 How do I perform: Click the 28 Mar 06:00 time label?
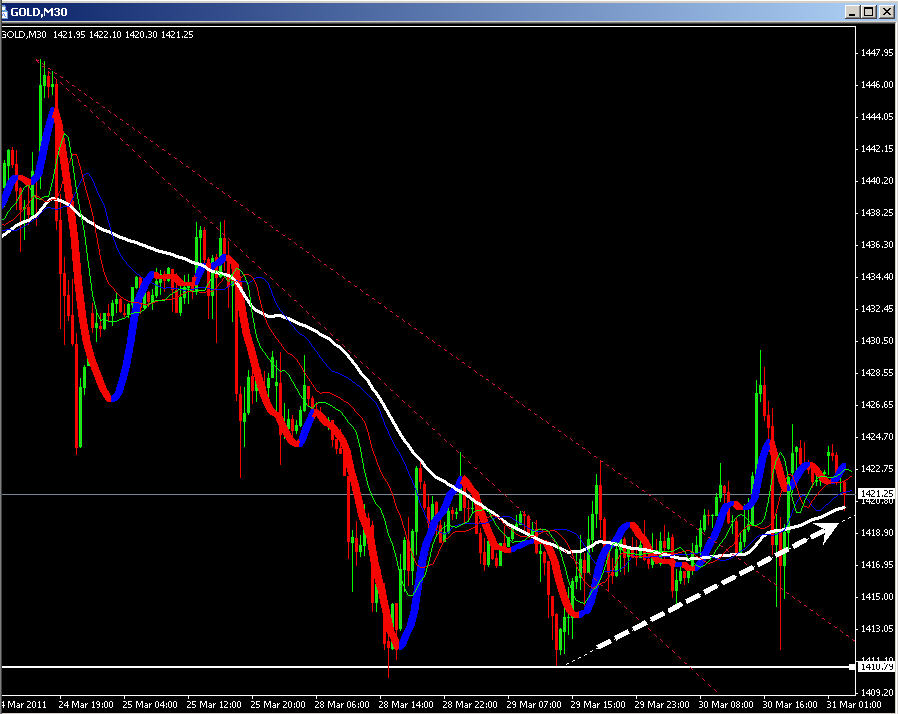pos(342,705)
